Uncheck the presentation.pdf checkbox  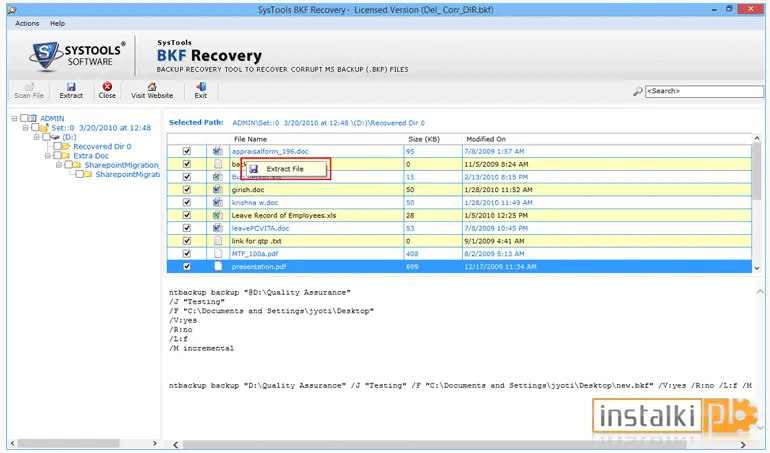click(x=187, y=266)
